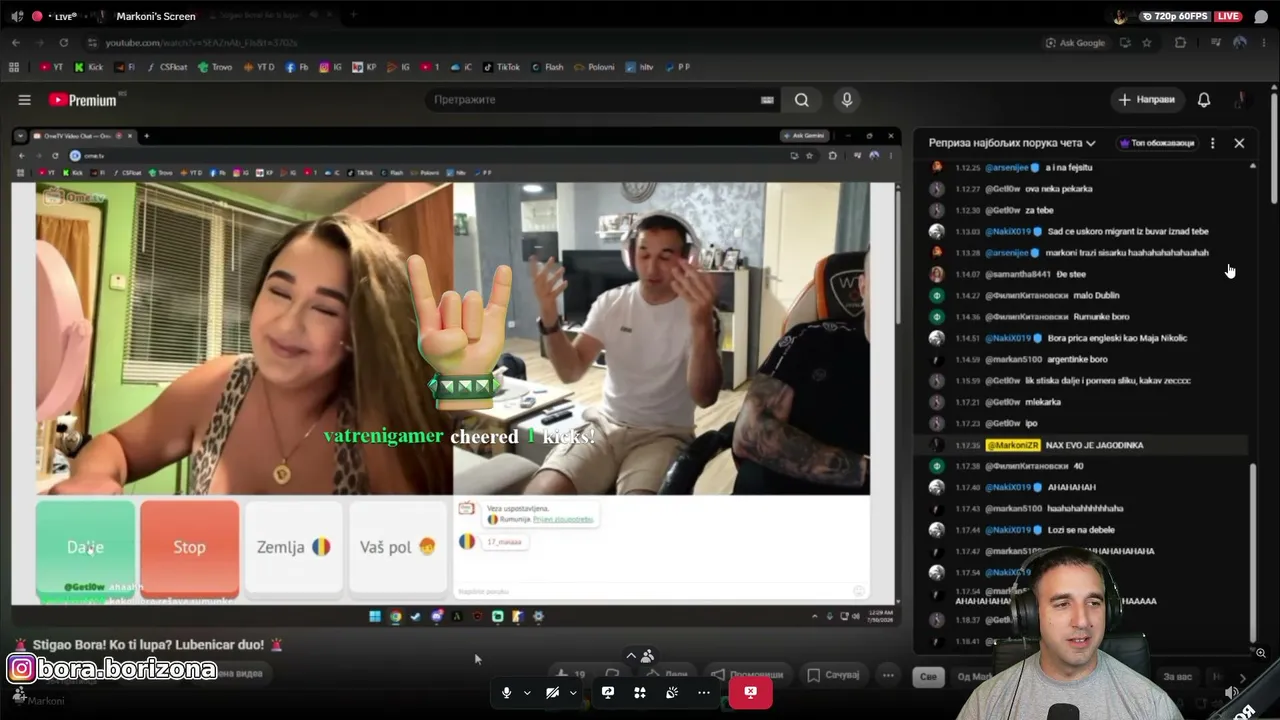Image resolution: width=1280 pixels, height=720 pixels.
Task: Reload the page with the refresh icon
Action: point(64,43)
